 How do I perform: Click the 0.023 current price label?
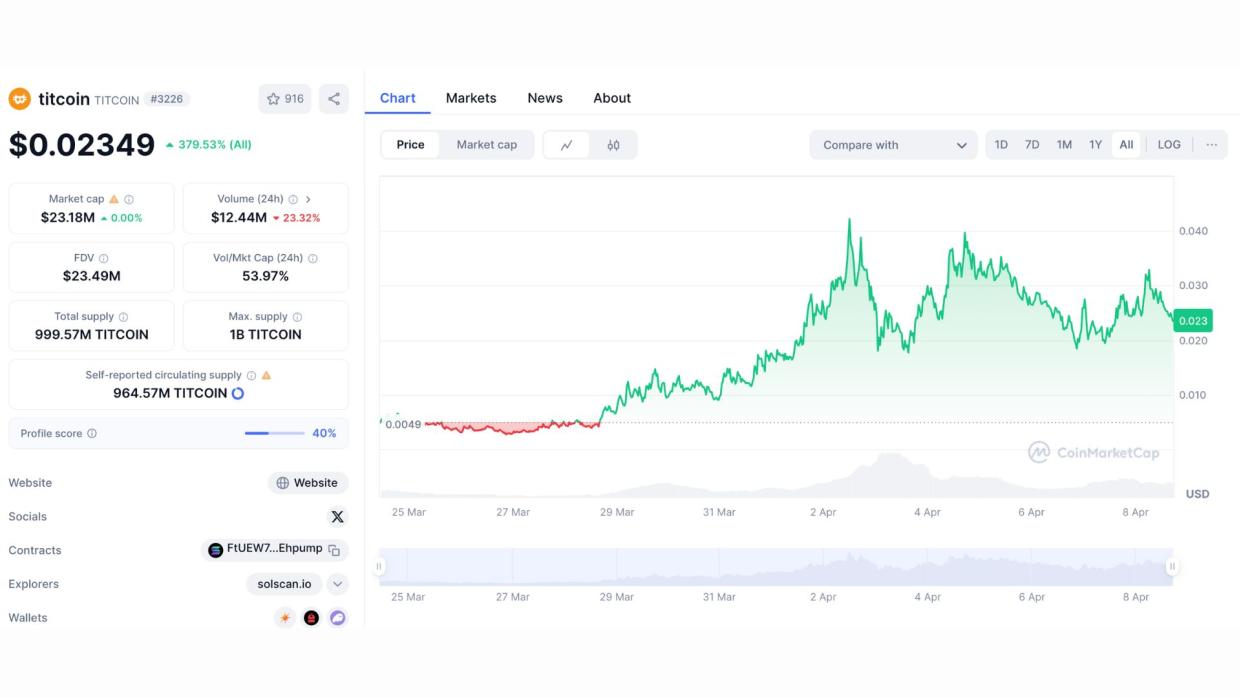click(1194, 321)
